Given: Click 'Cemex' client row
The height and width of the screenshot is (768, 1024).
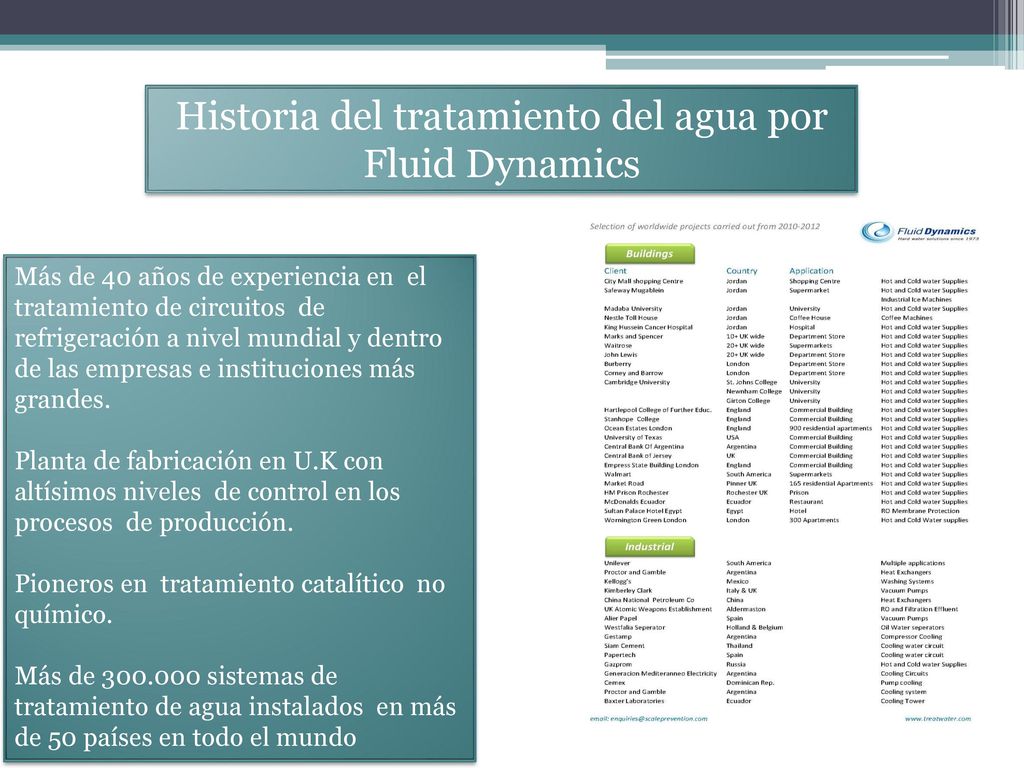Looking at the screenshot, I should pyautogui.click(x=614, y=682).
